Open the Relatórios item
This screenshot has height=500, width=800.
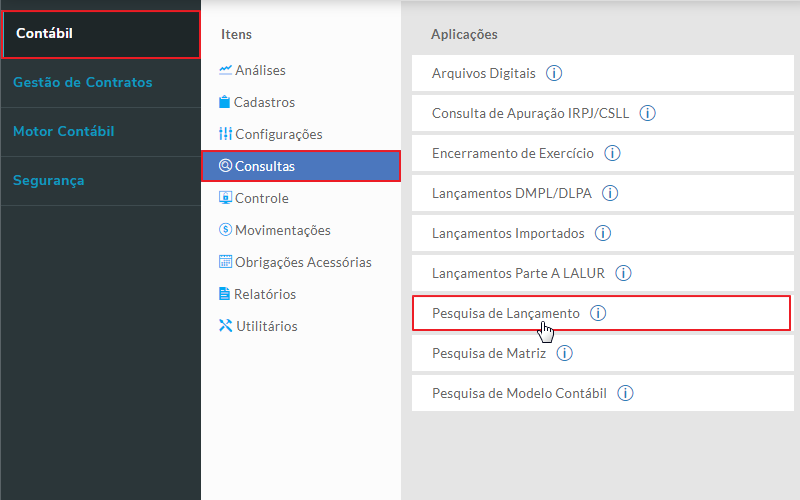tap(264, 294)
